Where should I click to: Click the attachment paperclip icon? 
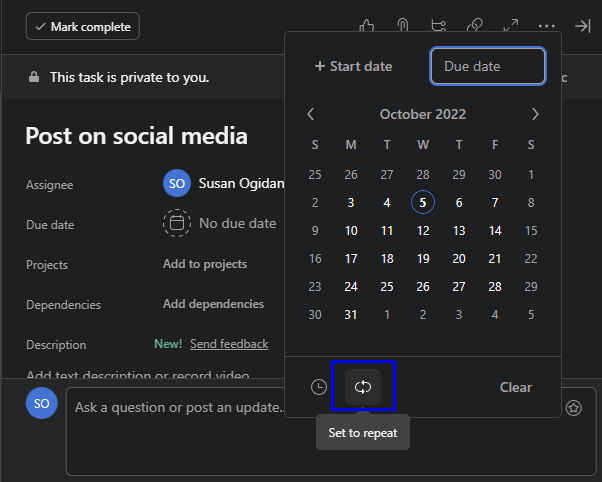point(402,26)
